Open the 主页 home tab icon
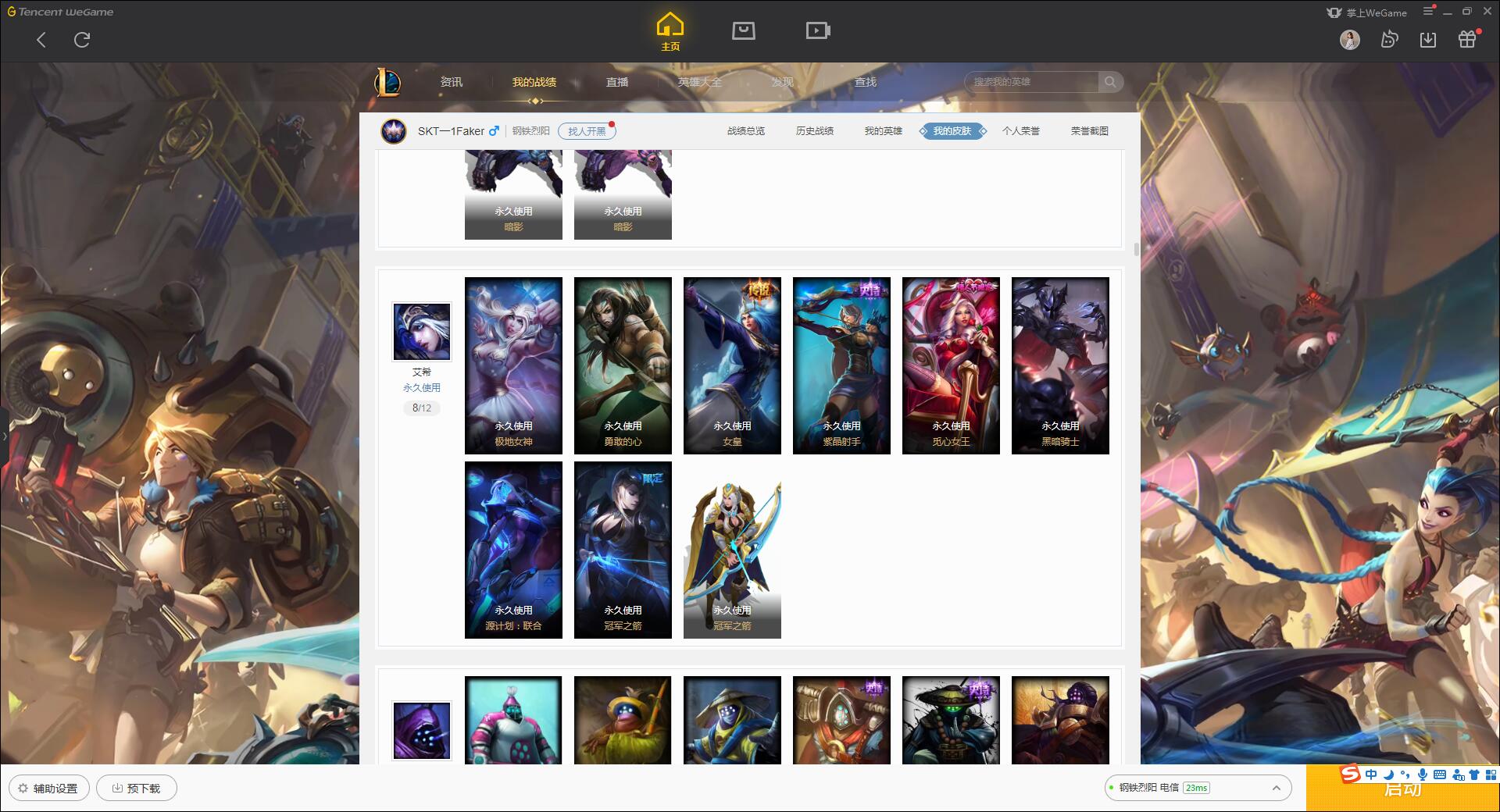The height and width of the screenshot is (812, 1500). pos(670,31)
